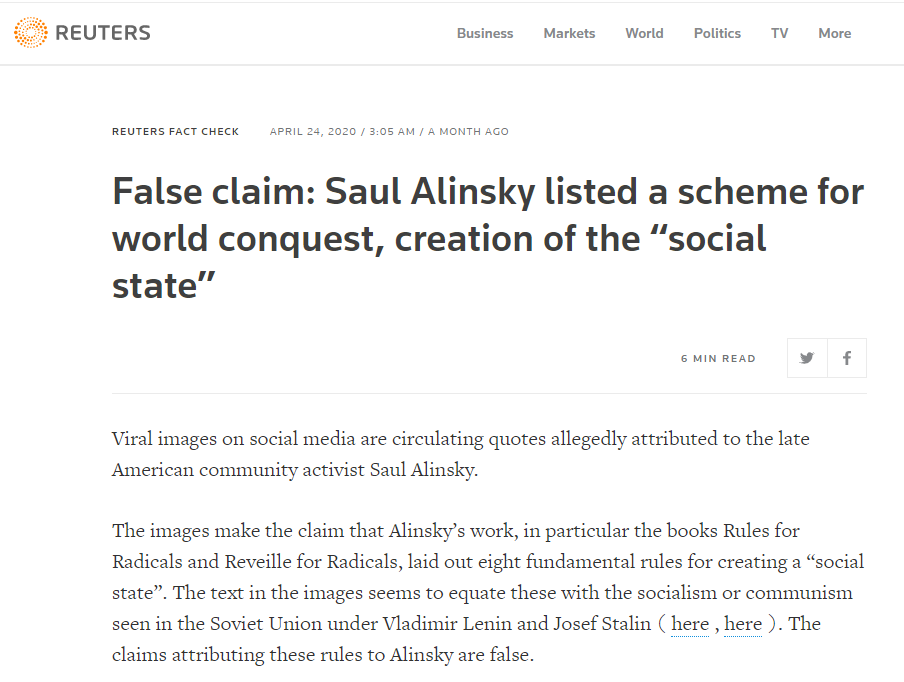Click the paragraph mentioning Rules for Radicals

coord(488,593)
